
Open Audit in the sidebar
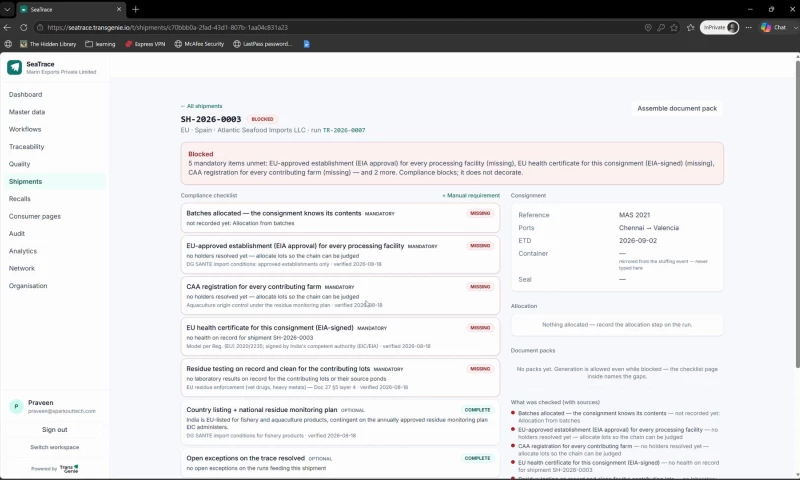pyautogui.click(x=17, y=233)
